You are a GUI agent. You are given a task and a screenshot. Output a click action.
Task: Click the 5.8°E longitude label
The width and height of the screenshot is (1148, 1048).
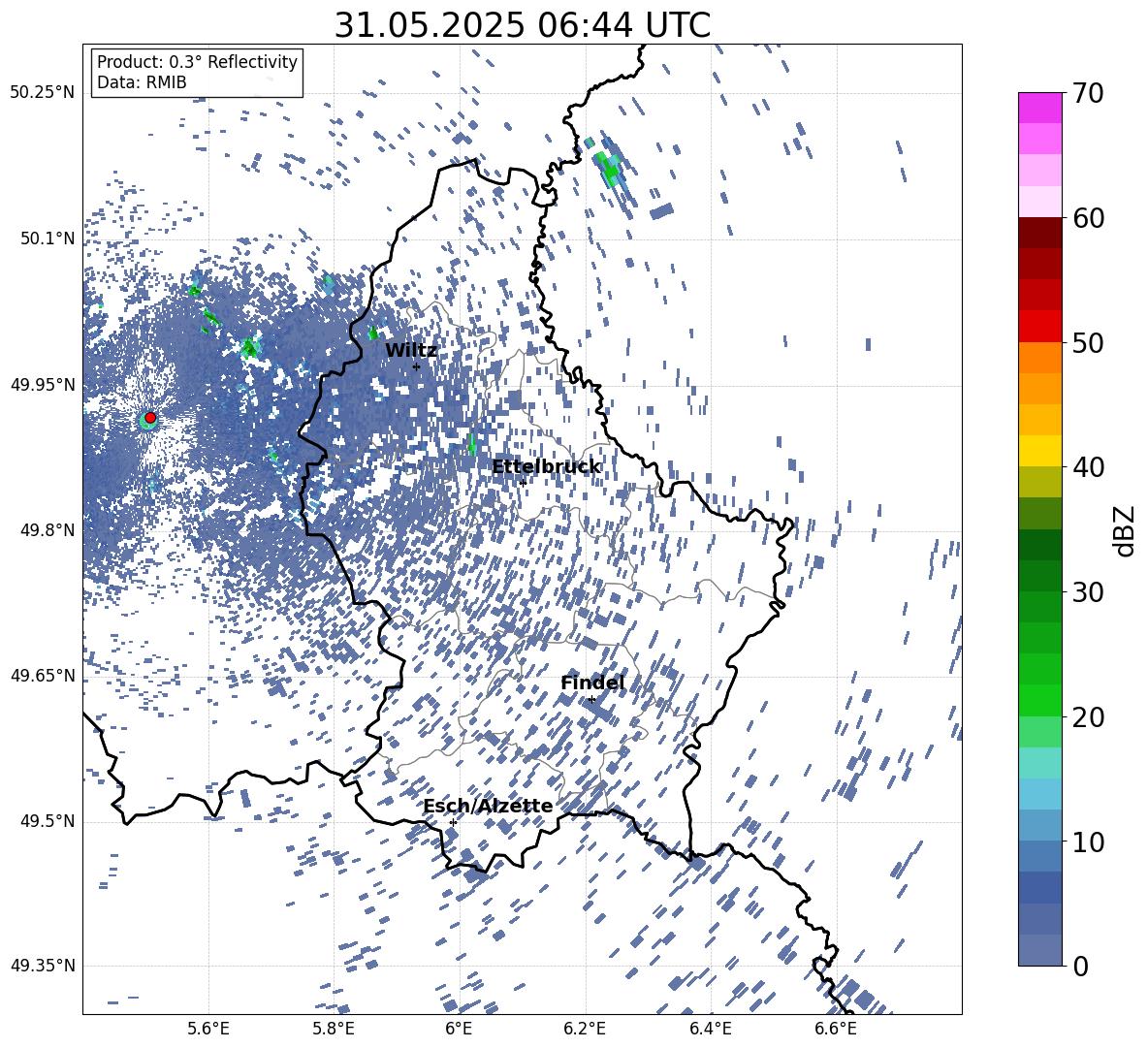334,1029
